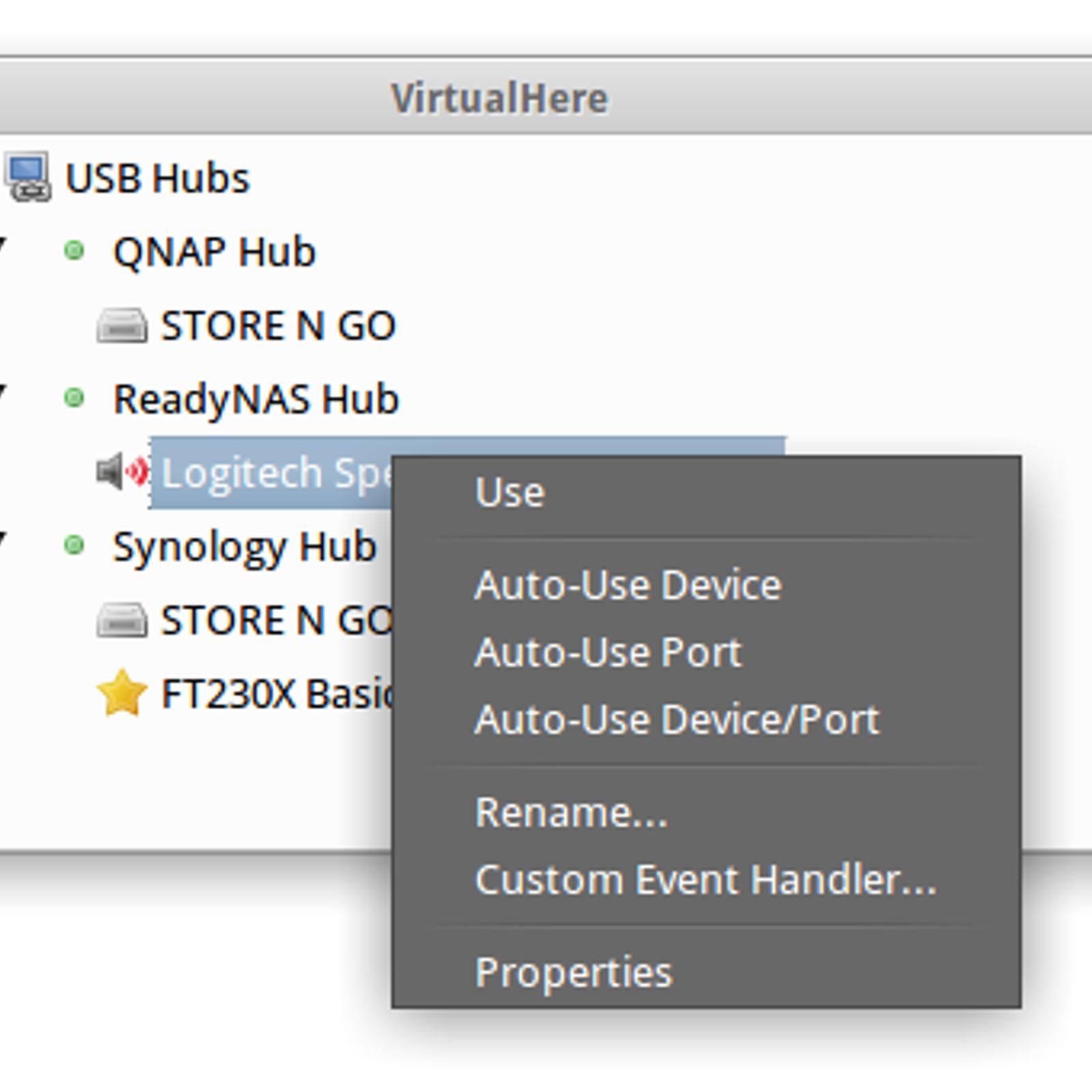Collapse the QNAP Hub tree node

click(3, 244)
